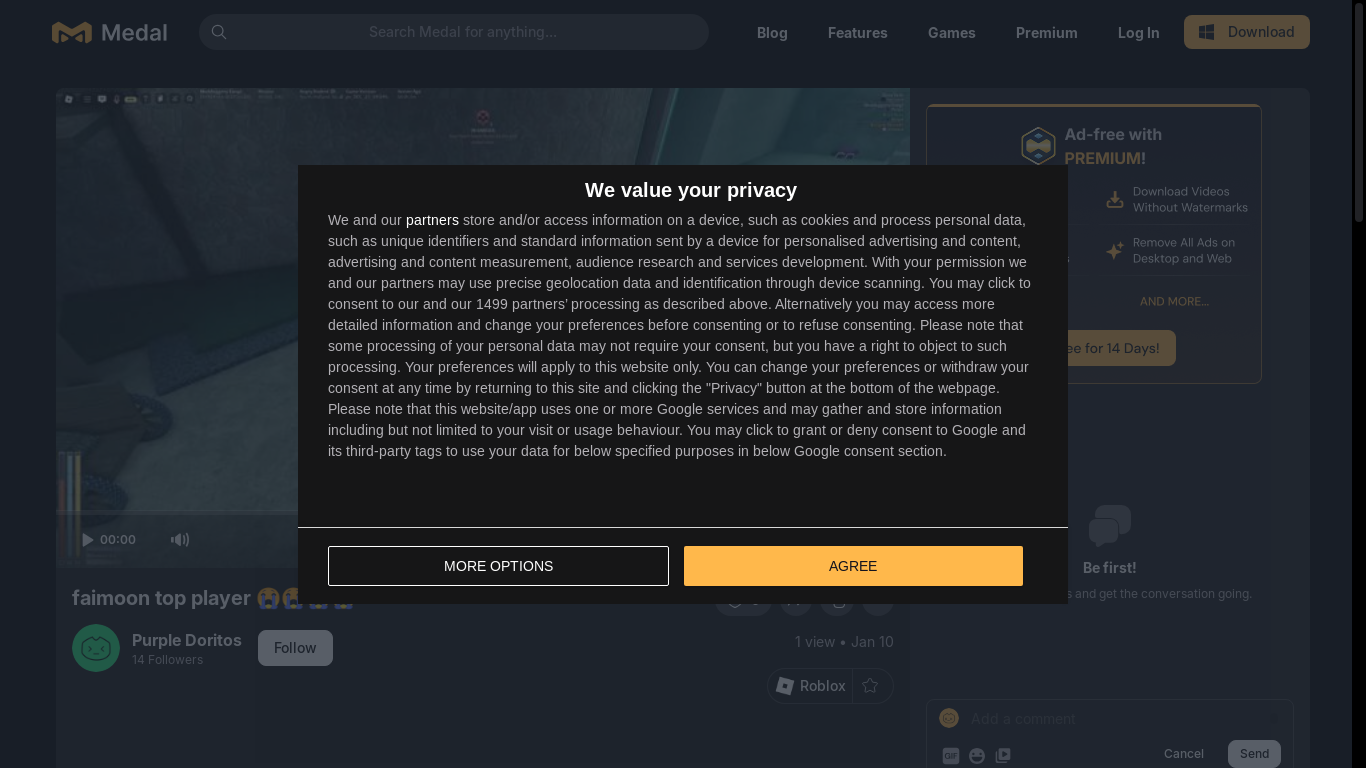1366x768 pixels.
Task: Click MORE OPTIONS in privacy dialog
Action: coord(498,566)
